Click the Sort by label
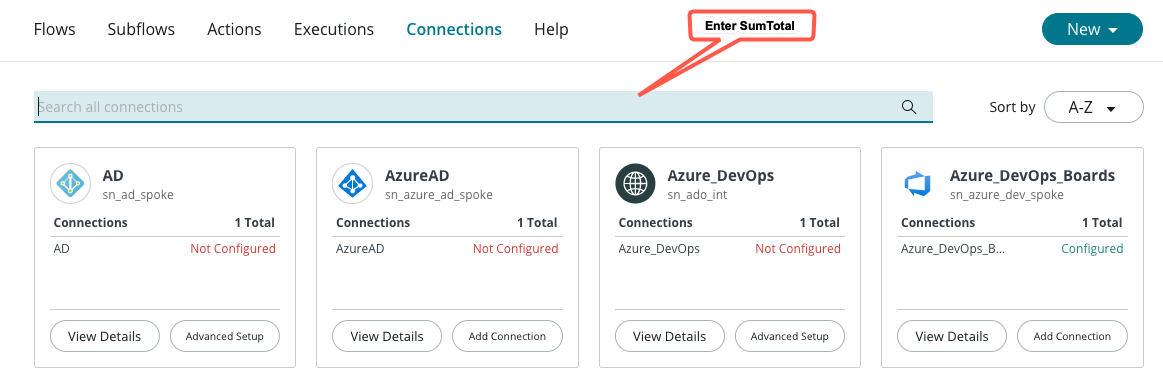1163x381 pixels. tap(1012, 107)
